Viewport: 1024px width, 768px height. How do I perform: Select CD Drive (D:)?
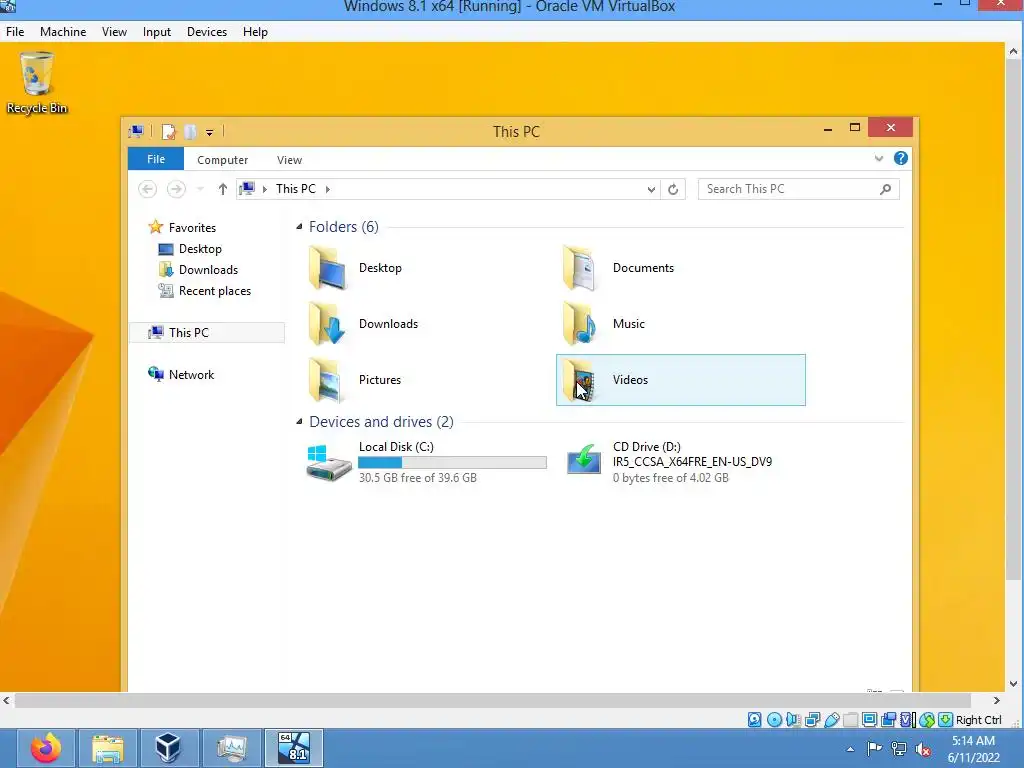pos(680,462)
